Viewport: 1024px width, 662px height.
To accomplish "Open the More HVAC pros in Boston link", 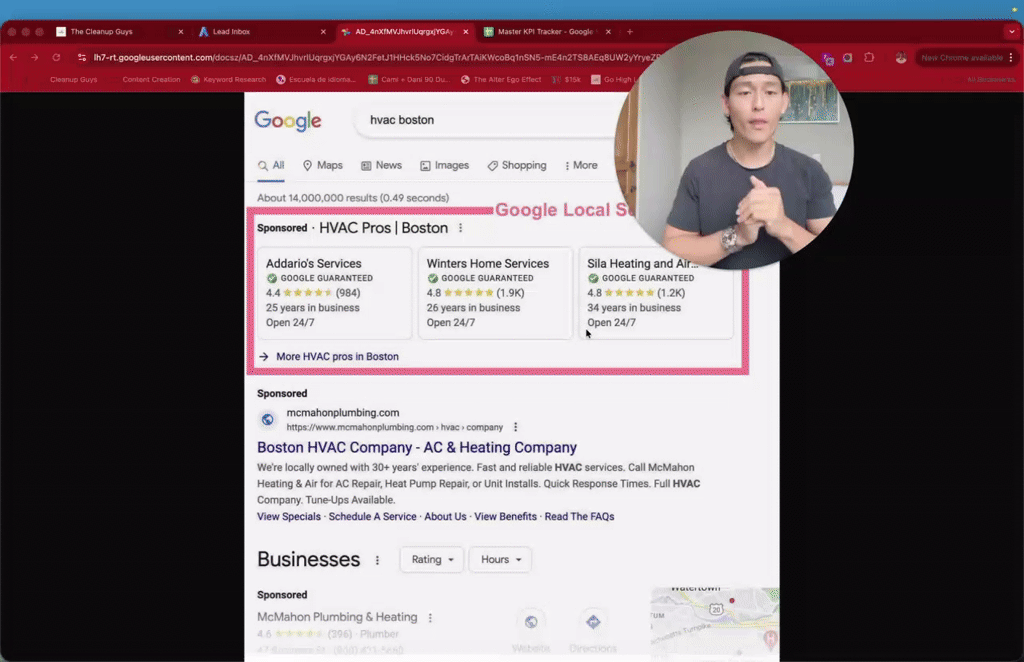I will click(337, 356).
